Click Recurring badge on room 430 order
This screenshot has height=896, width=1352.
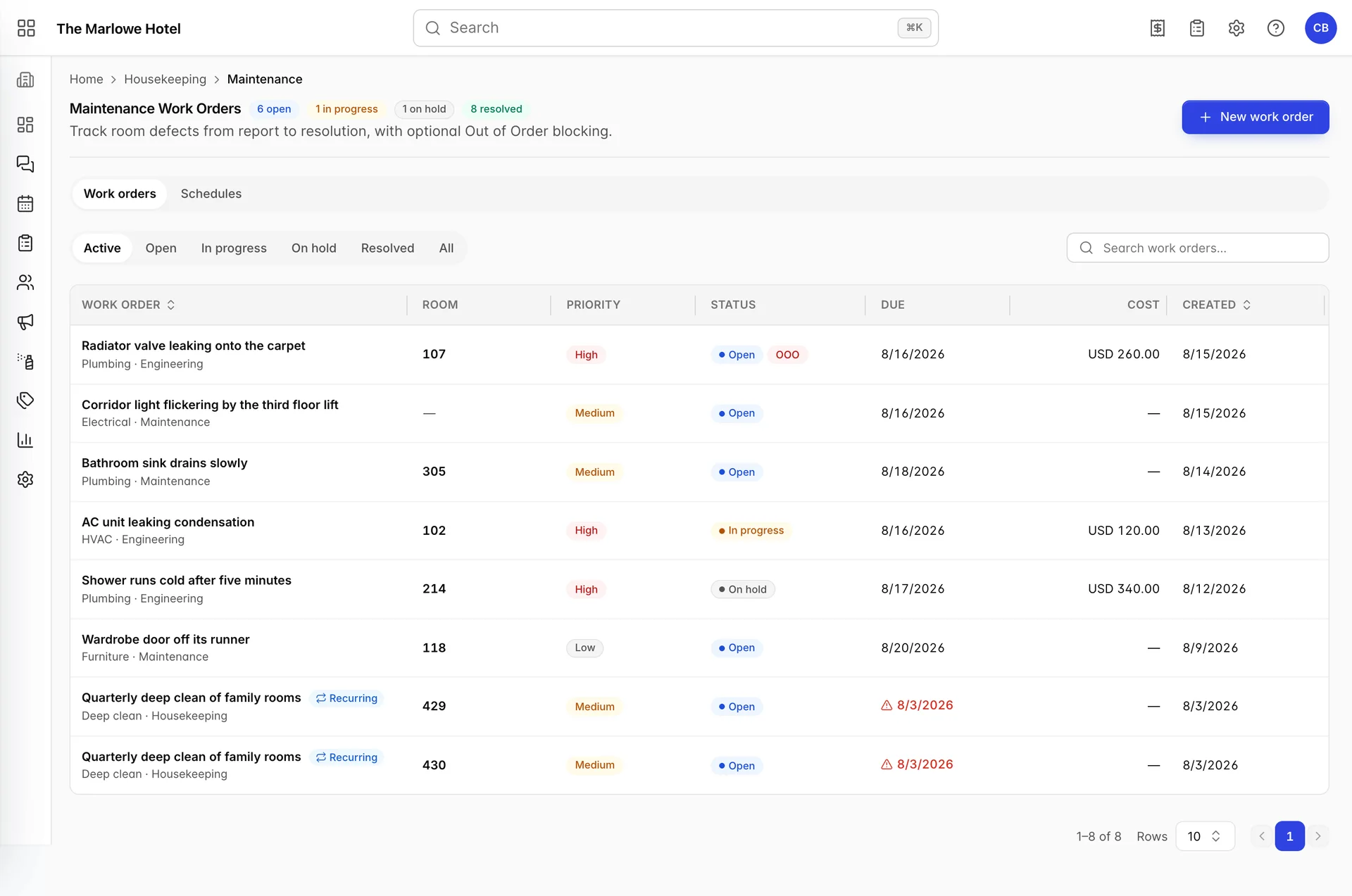[x=346, y=757]
